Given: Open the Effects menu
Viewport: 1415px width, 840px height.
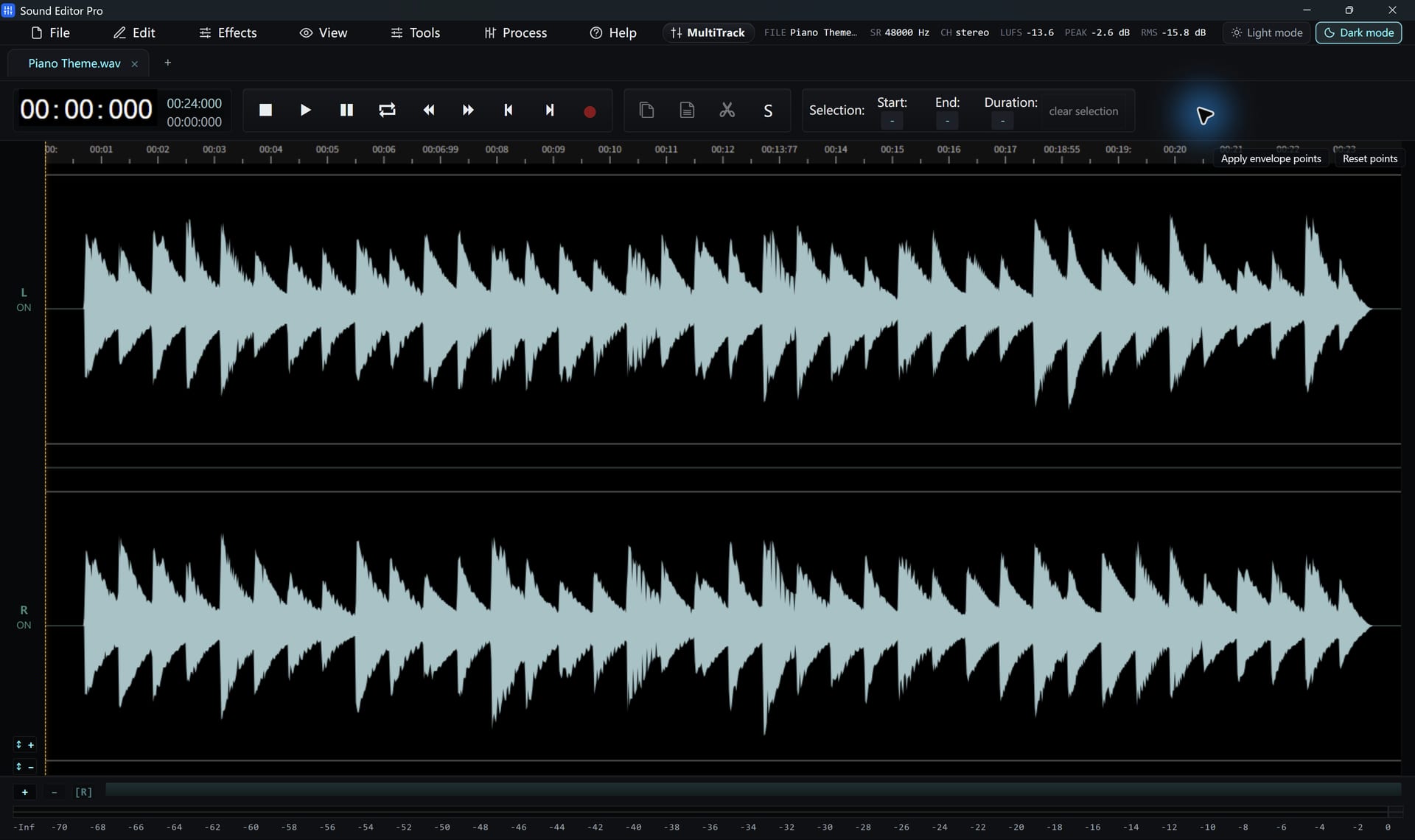Looking at the screenshot, I should tap(228, 32).
